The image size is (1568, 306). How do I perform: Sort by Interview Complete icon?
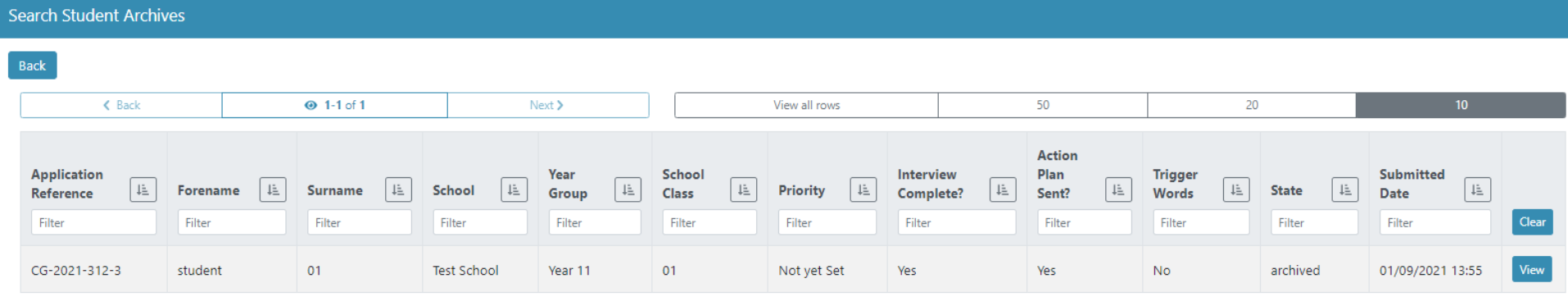click(x=1003, y=190)
